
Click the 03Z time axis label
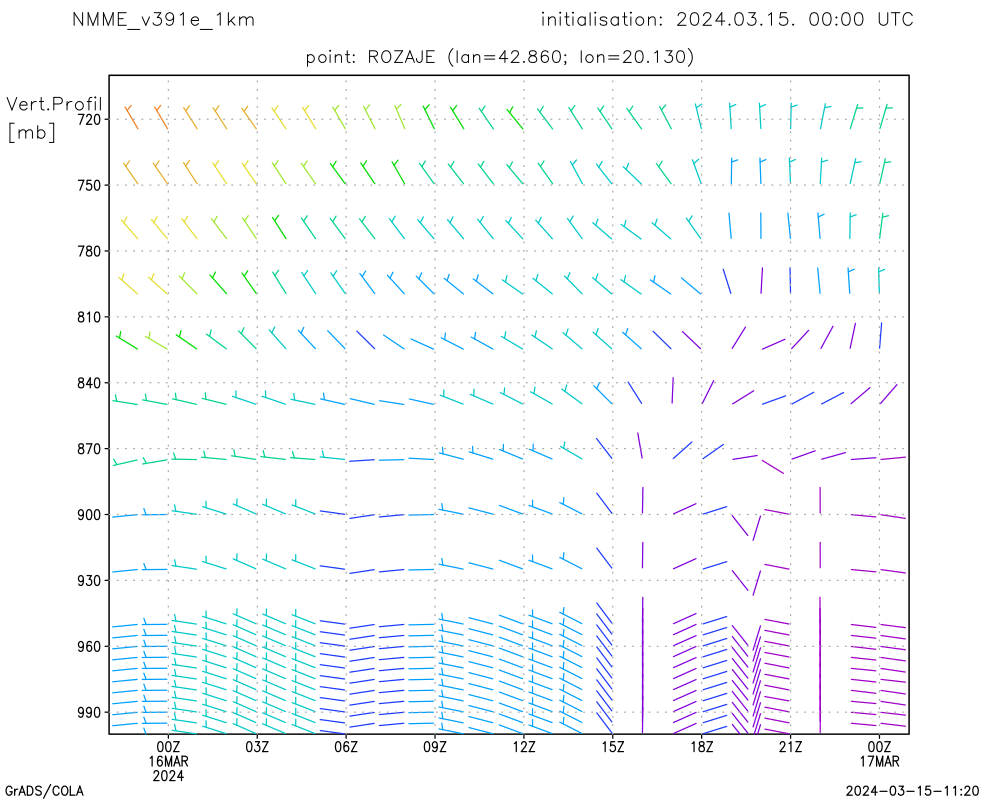257,746
